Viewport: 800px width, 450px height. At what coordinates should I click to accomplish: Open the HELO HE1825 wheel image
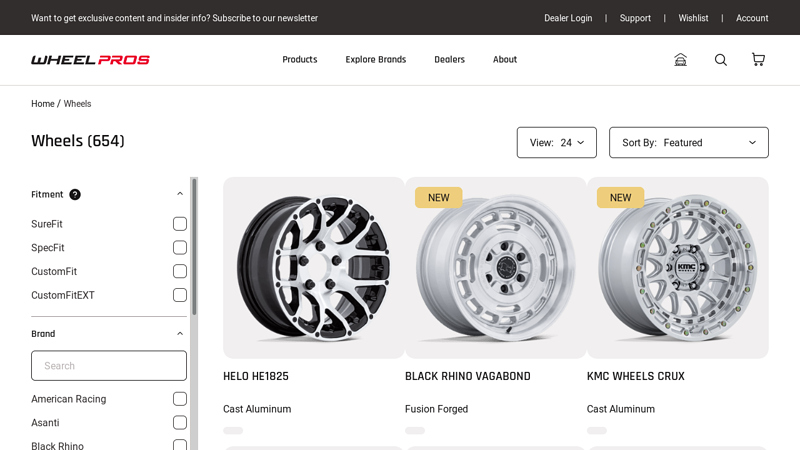tap(314, 267)
